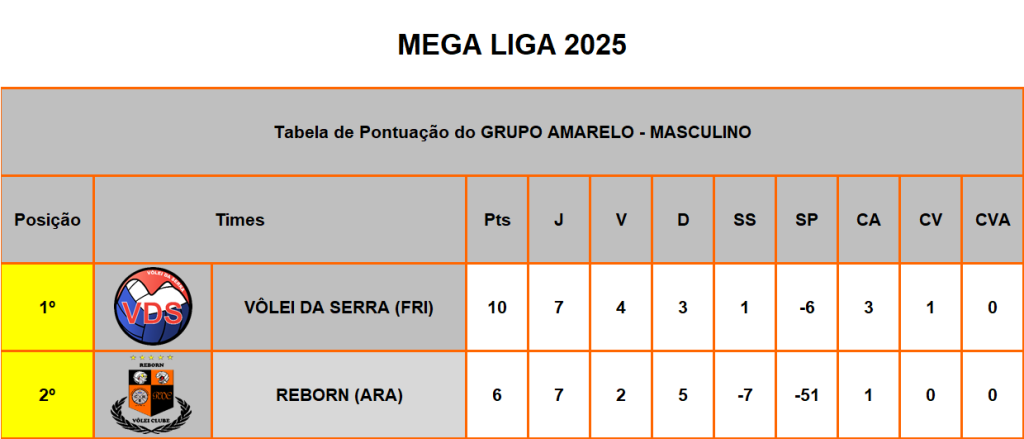This screenshot has height=439, width=1024.
Task: Select Vôlei da Serra's -6 SP value
Action: 807,307
